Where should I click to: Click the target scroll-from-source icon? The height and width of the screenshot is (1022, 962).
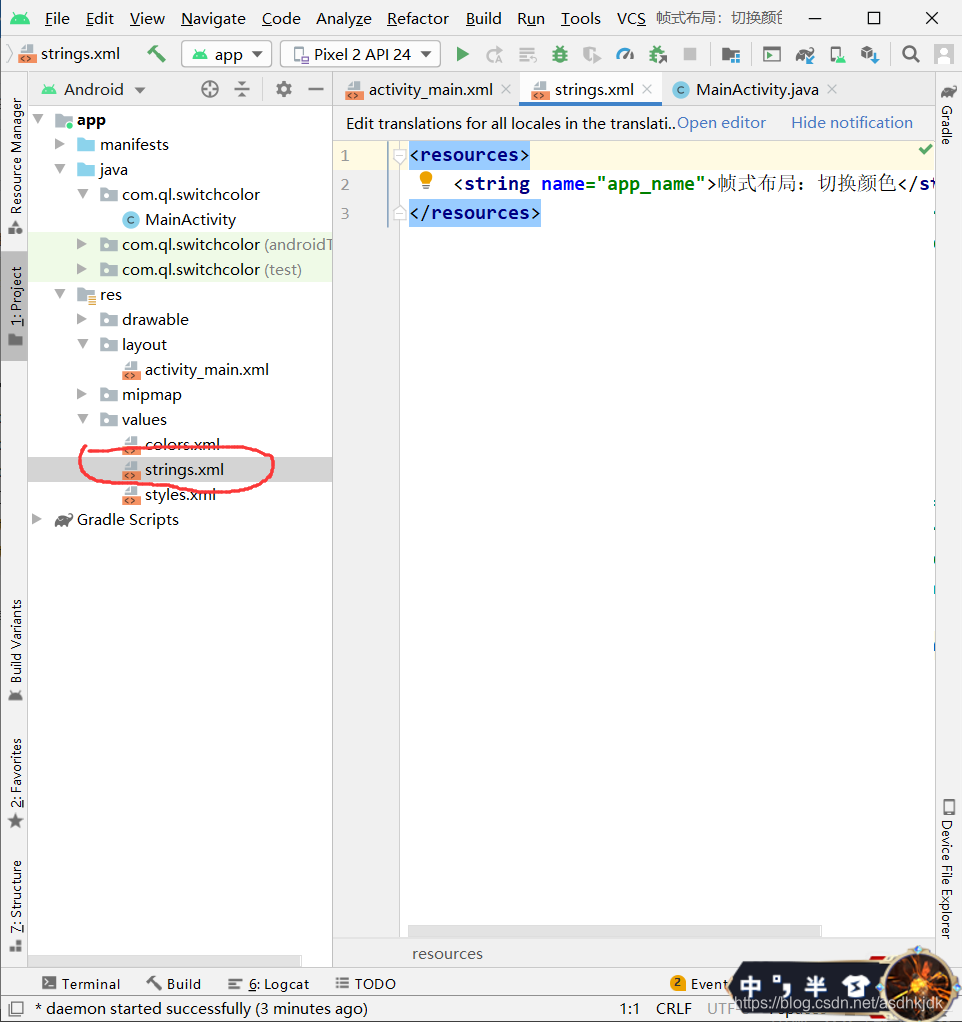tap(210, 89)
